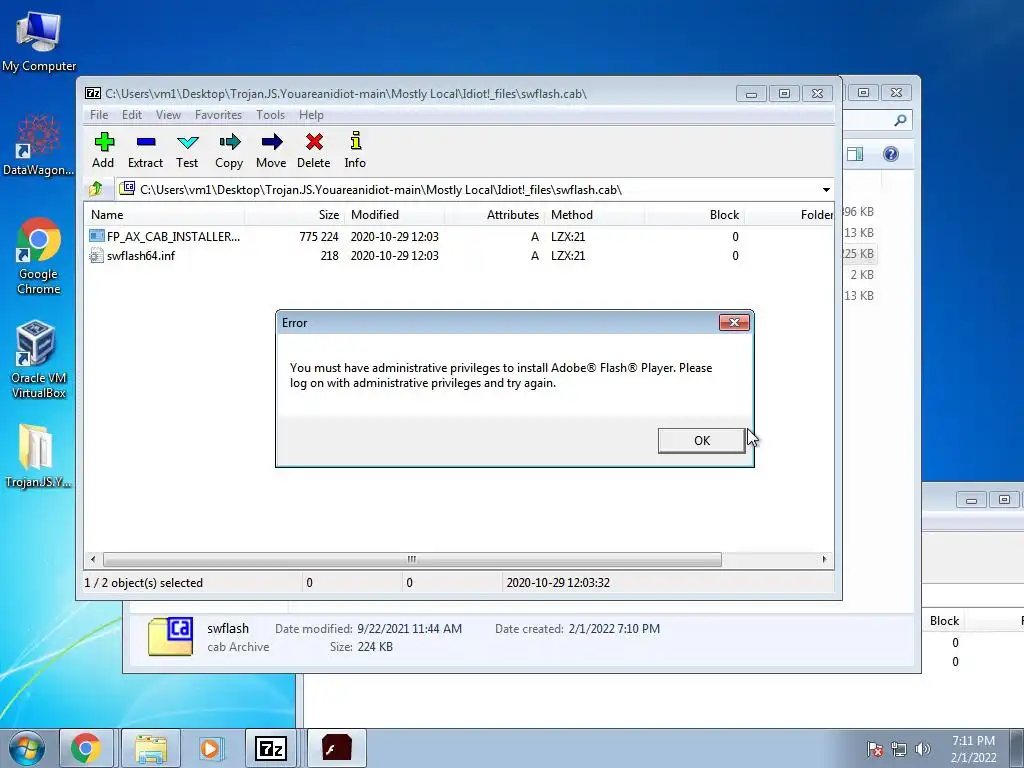The width and height of the screenshot is (1024, 768).
Task: Click the horizontal scrollbar left arrow
Action: coord(93,559)
